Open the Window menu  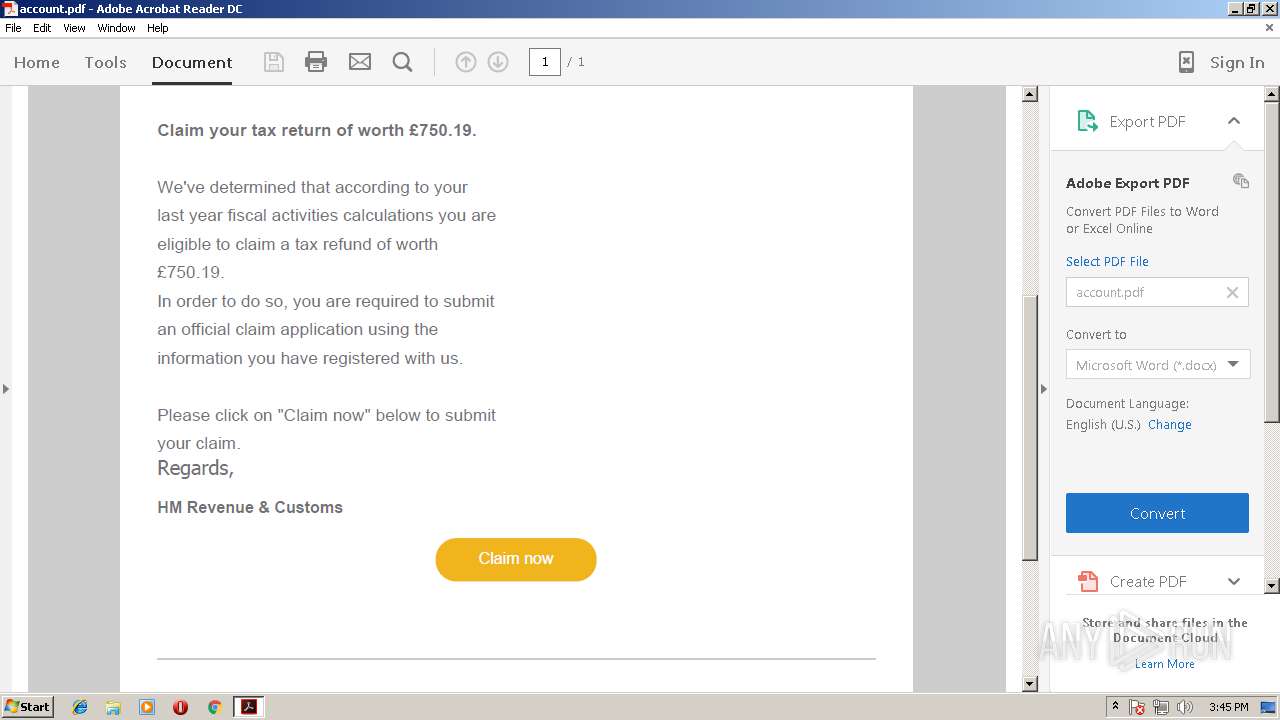116,28
